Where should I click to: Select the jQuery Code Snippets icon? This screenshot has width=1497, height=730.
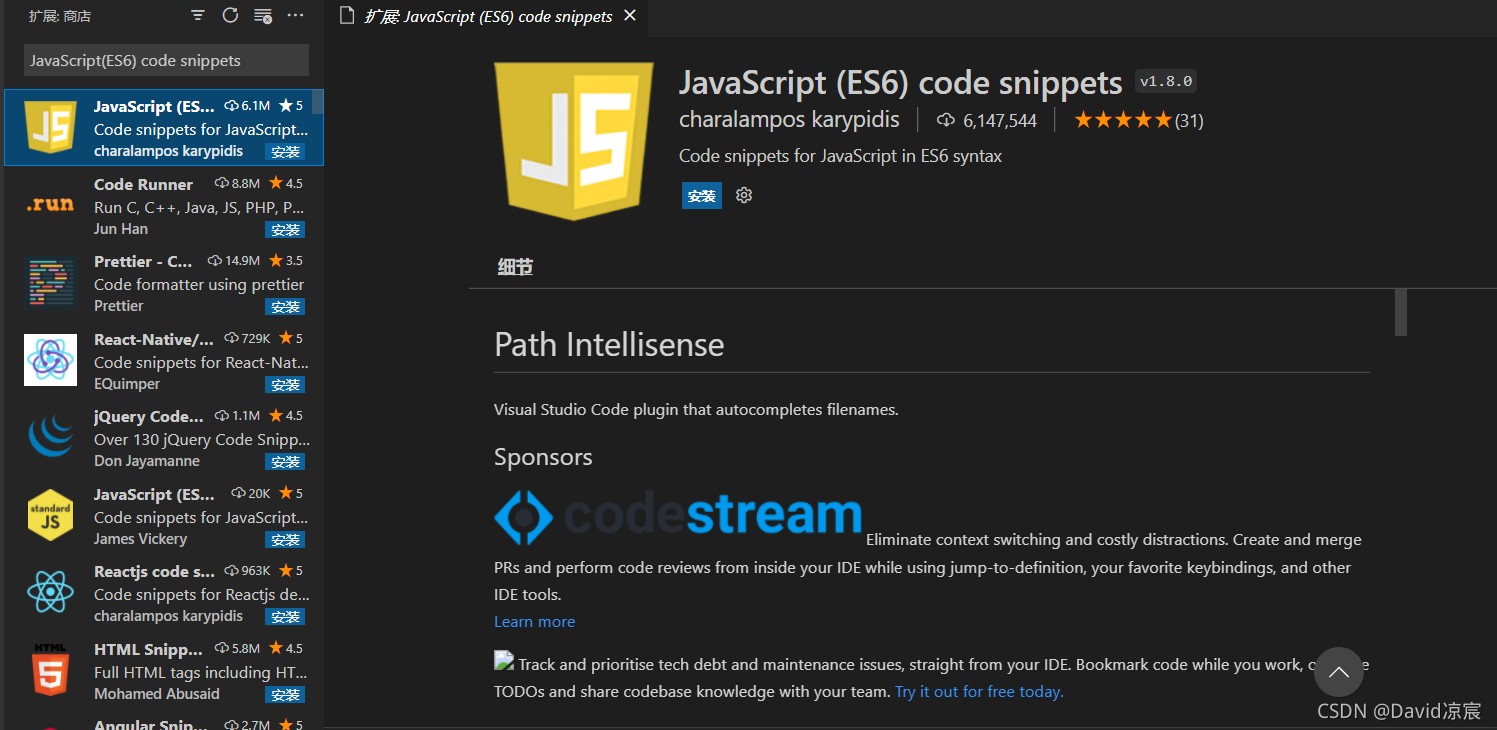click(50, 437)
